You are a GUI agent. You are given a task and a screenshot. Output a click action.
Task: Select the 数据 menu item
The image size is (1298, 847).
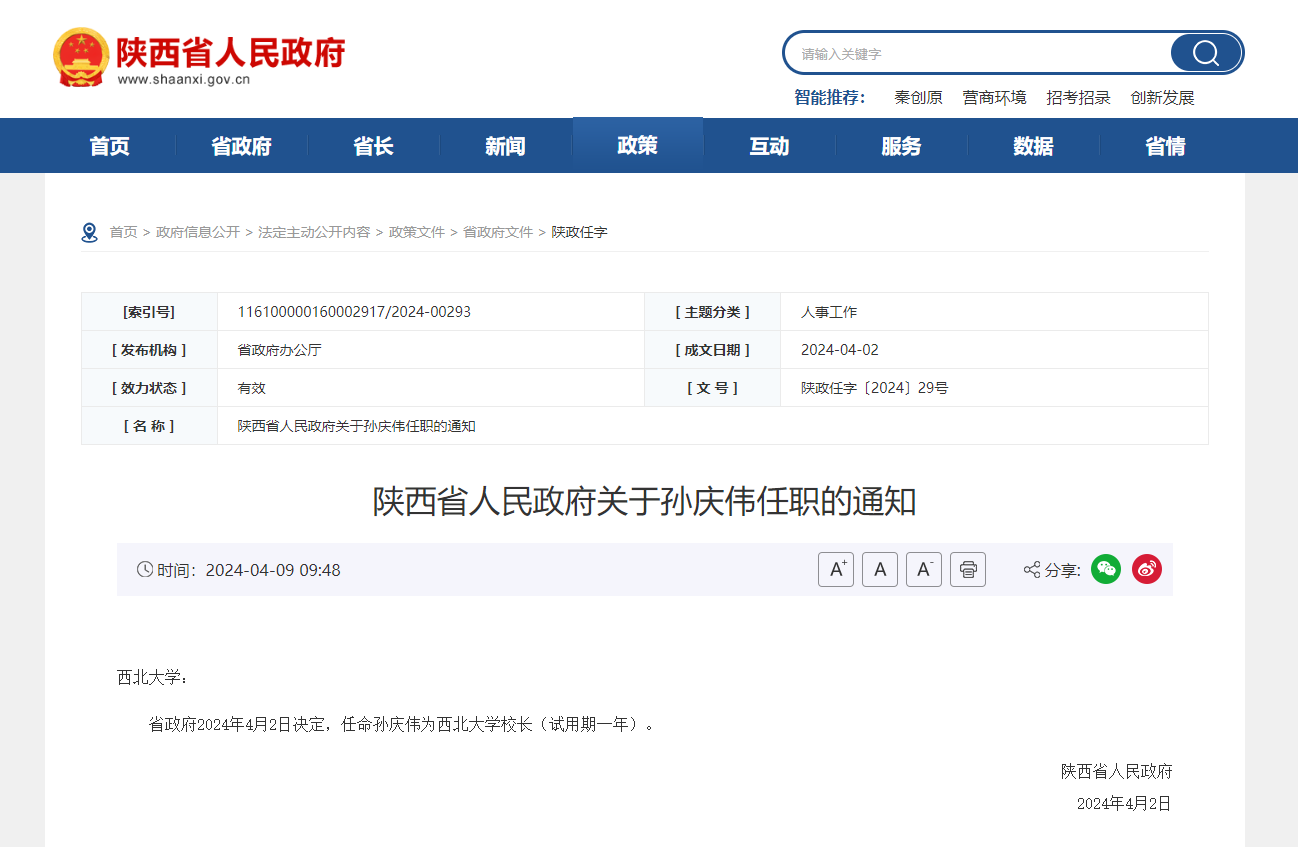(1033, 145)
